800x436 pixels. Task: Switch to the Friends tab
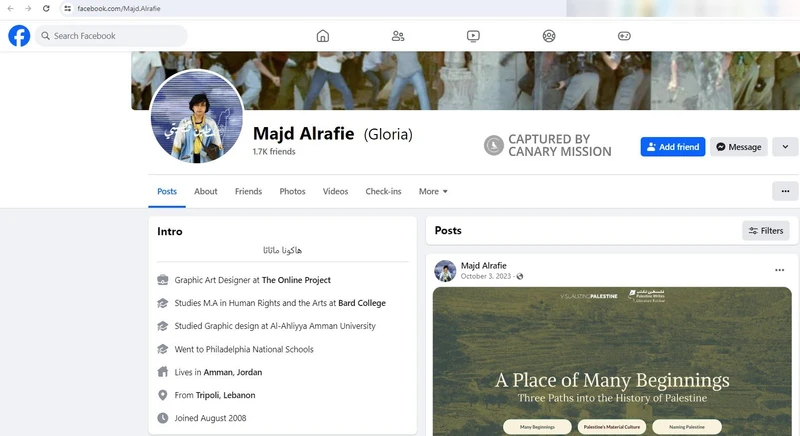[x=248, y=191]
